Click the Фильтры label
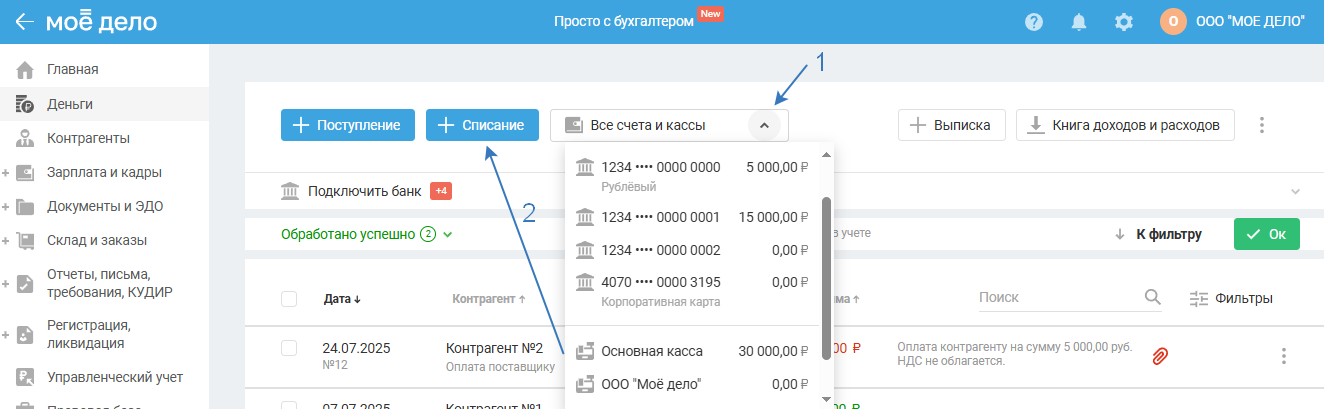The image size is (1324, 409). (1244, 298)
